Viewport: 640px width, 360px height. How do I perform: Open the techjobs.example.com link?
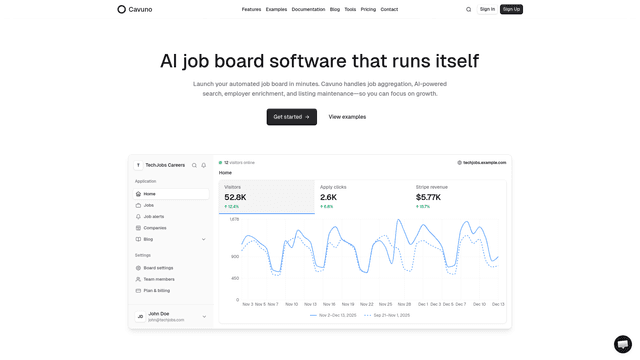point(484,162)
